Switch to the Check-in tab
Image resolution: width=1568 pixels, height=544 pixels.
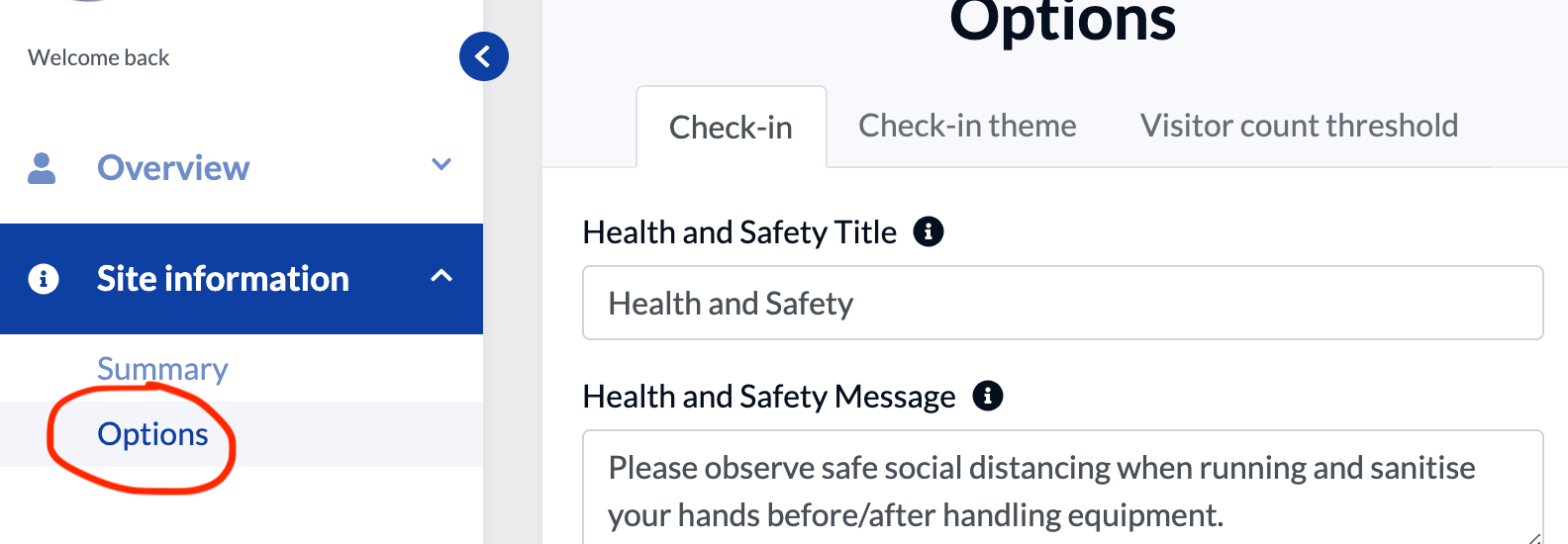[x=731, y=128]
